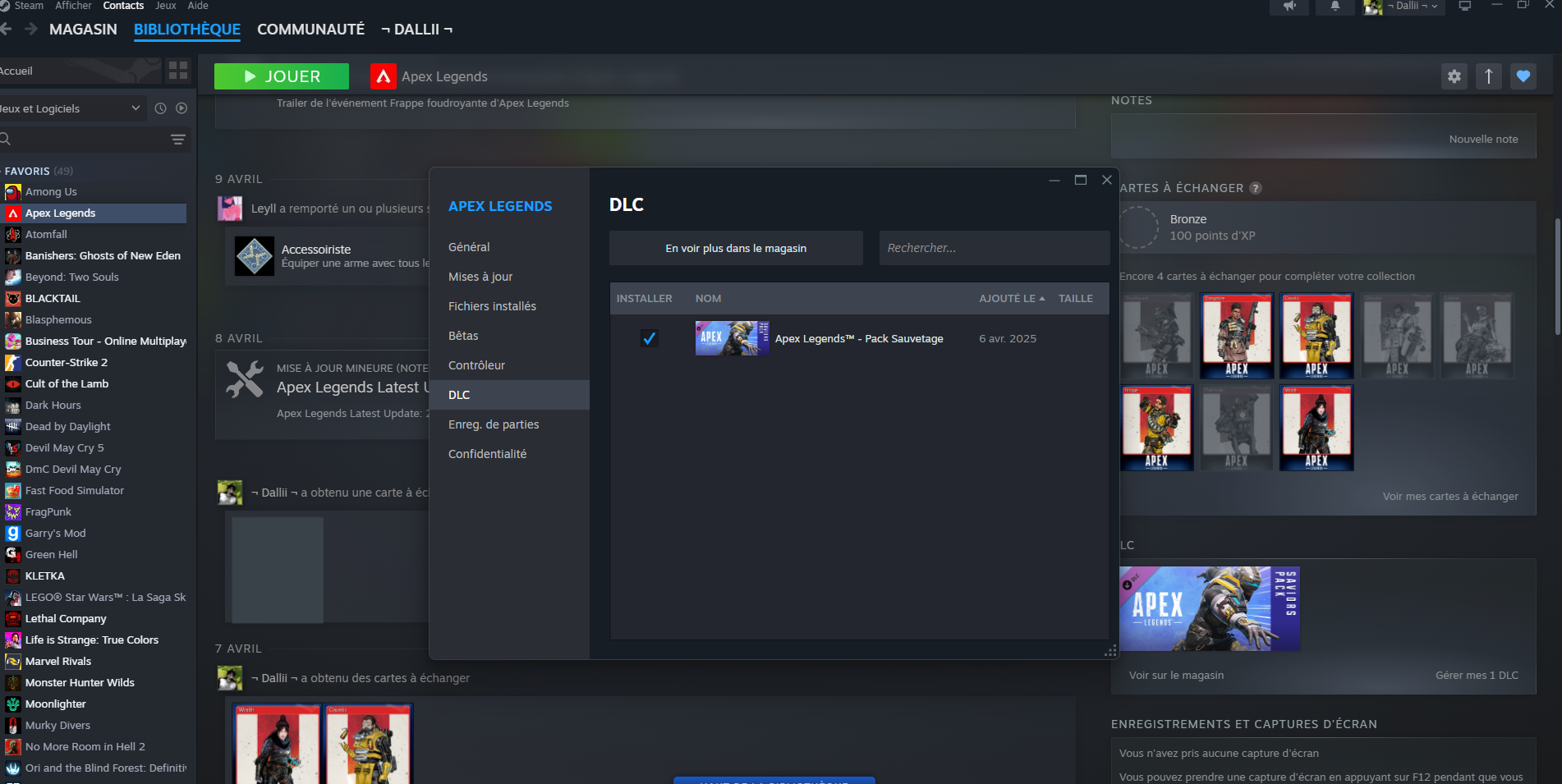
Task: Open the Apex Legends settings gear
Action: tap(1454, 76)
